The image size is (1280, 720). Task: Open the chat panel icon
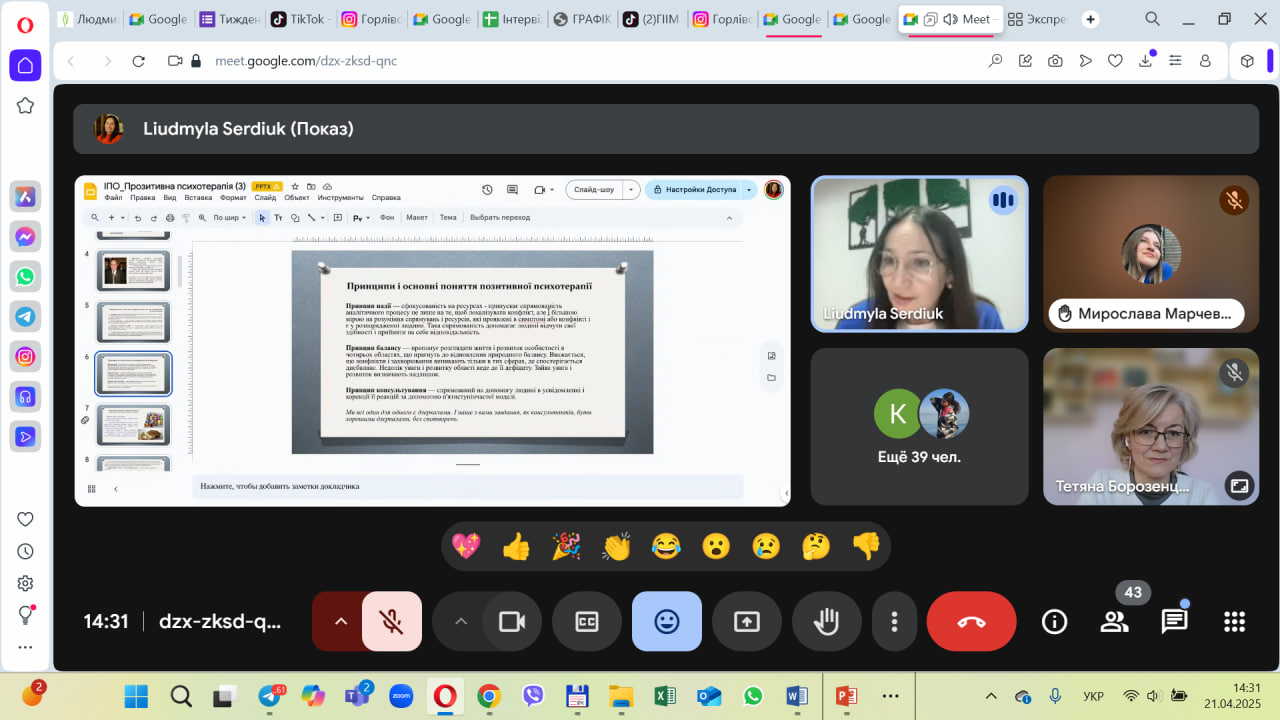coord(1174,622)
